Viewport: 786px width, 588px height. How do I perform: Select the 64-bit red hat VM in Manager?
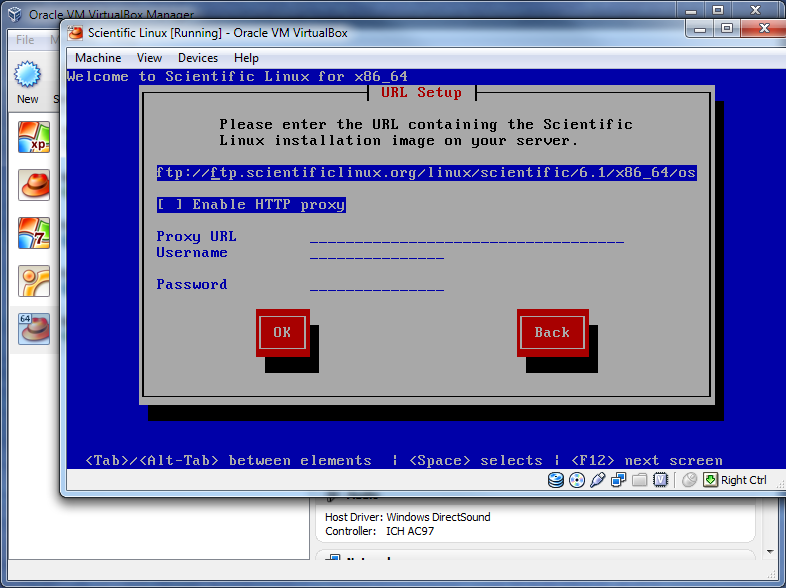tap(34, 329)
